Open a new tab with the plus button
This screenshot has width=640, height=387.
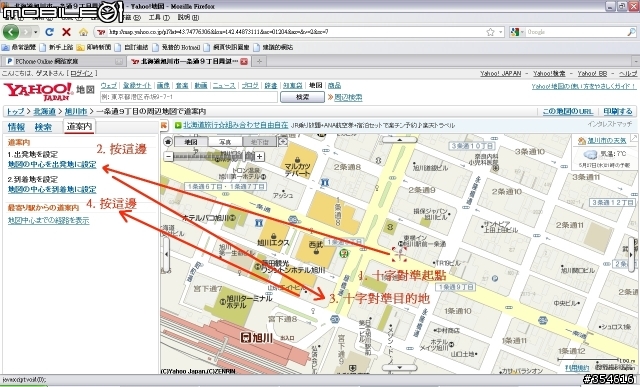[x=259, y=61]
